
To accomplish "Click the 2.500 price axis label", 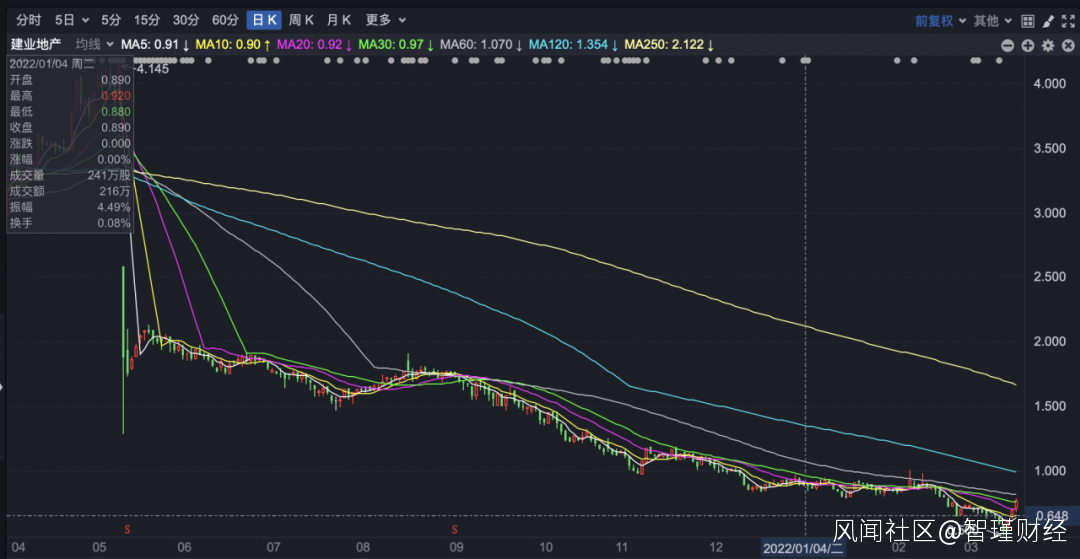I will pyautogui.click(x=1051, y=277).
